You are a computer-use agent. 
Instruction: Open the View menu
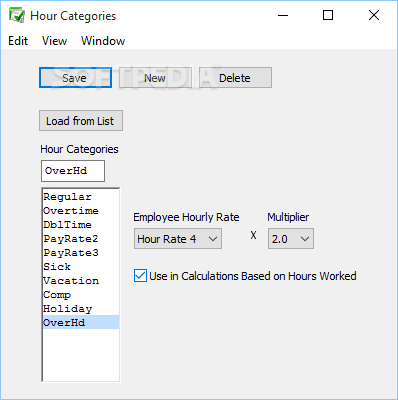coord(54,41)
